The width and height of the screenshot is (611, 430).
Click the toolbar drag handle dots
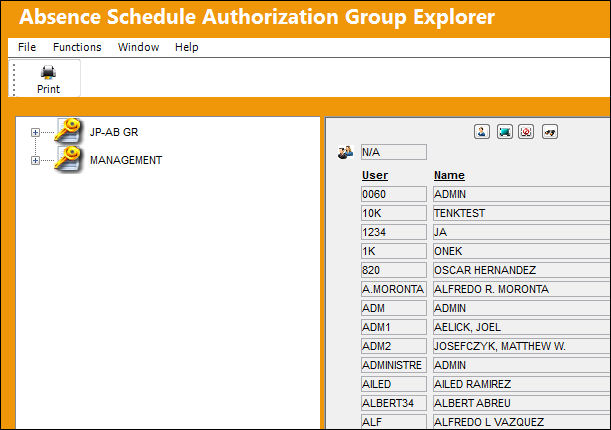[14, 79]
